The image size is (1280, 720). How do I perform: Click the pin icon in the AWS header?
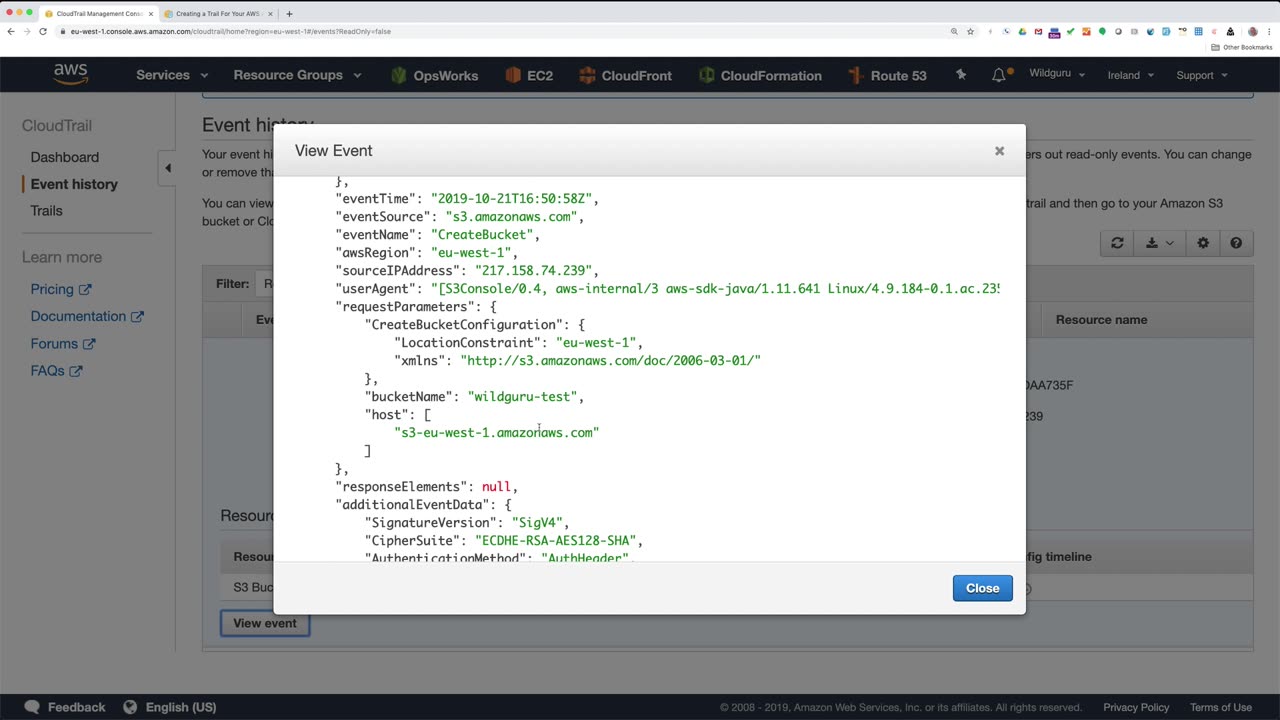pyautogui.click(x=961, y=75)
